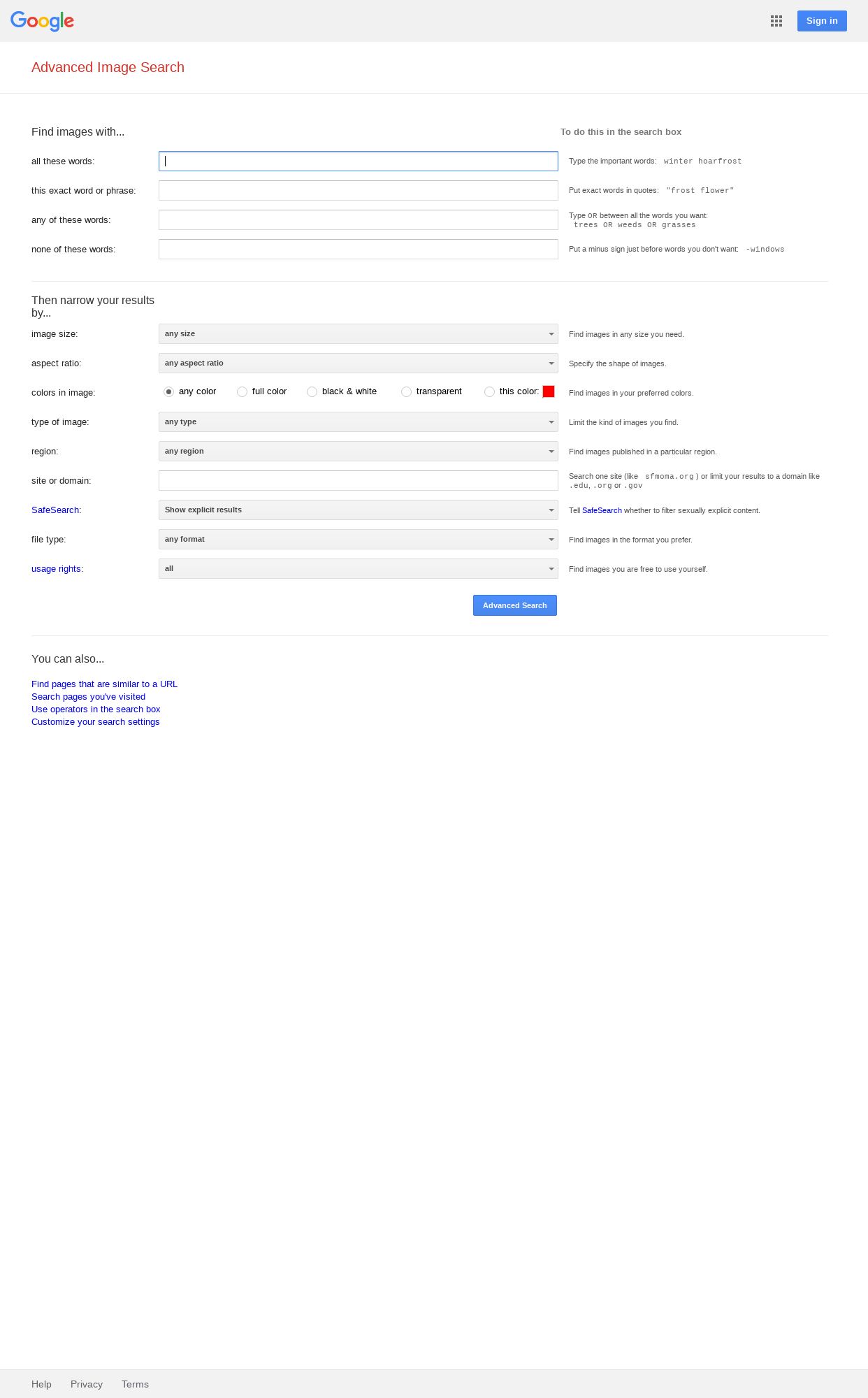
Task: Click the Google logo
Action: pos(42,21)
